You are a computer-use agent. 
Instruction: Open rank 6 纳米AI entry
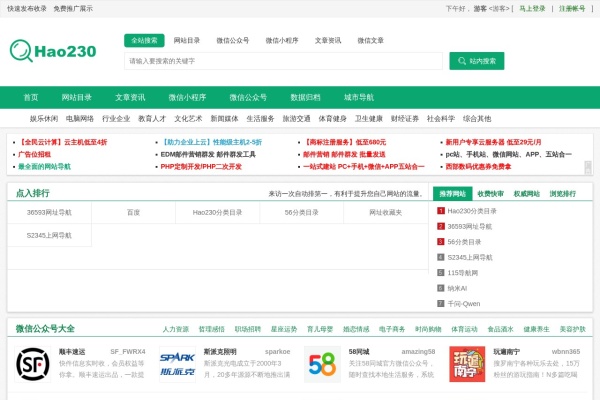point(457,288)
